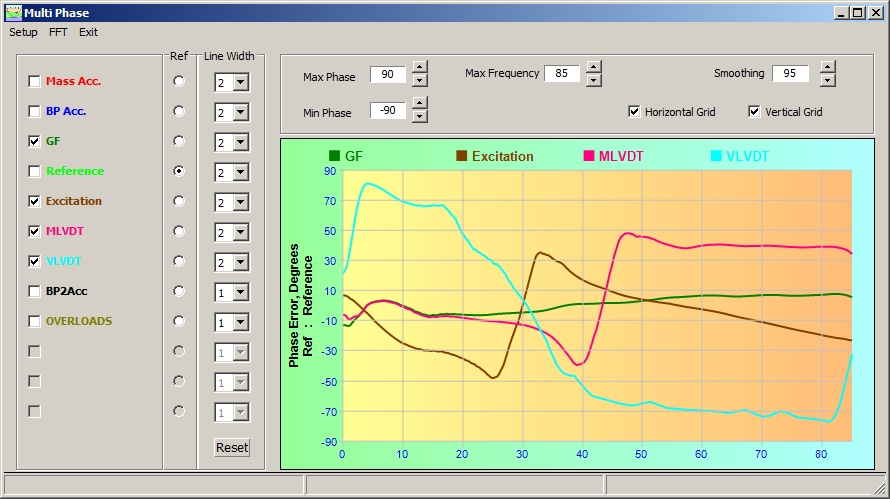Open the FFT menu

[x=58, y=32]
